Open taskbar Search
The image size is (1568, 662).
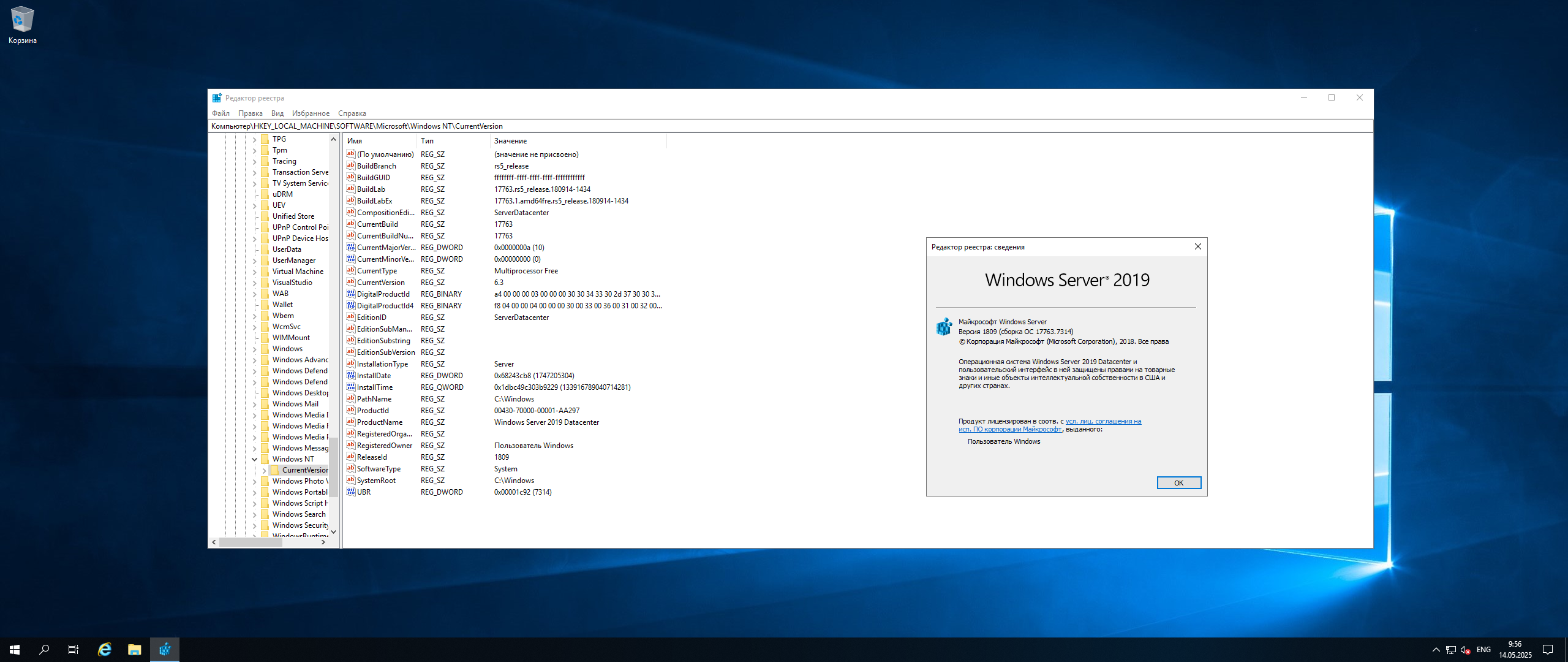pyautogui.click(x=44, y=650)
